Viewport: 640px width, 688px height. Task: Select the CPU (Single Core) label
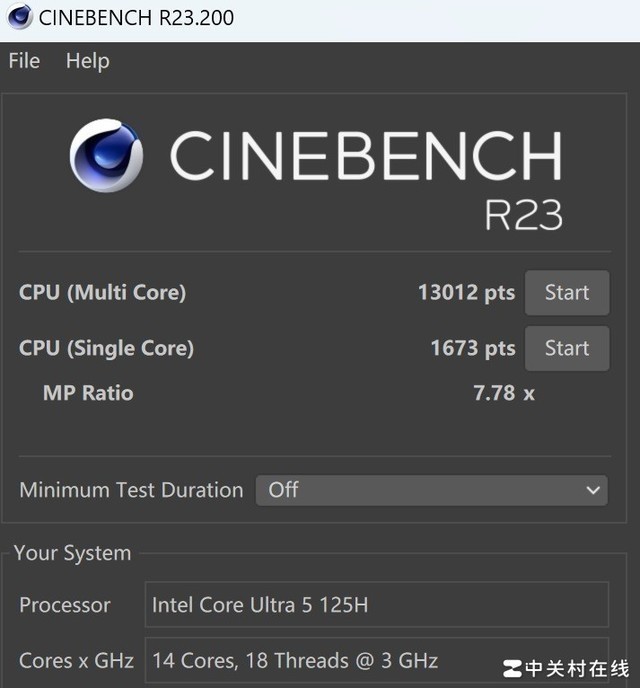coord(106,348)
